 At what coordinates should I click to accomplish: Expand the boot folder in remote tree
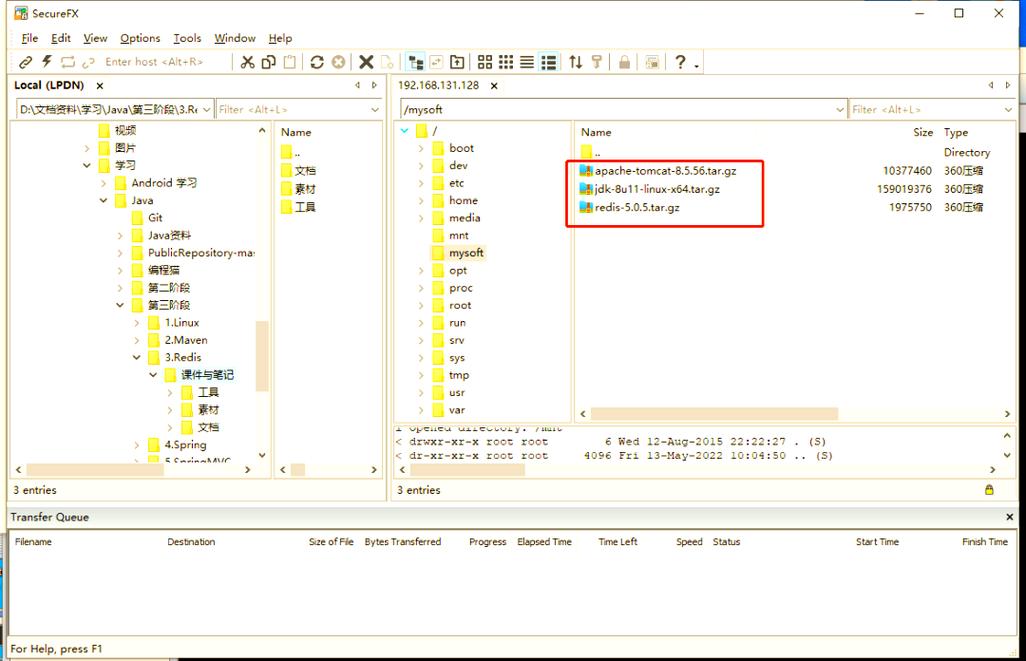[x=421, y=148]
